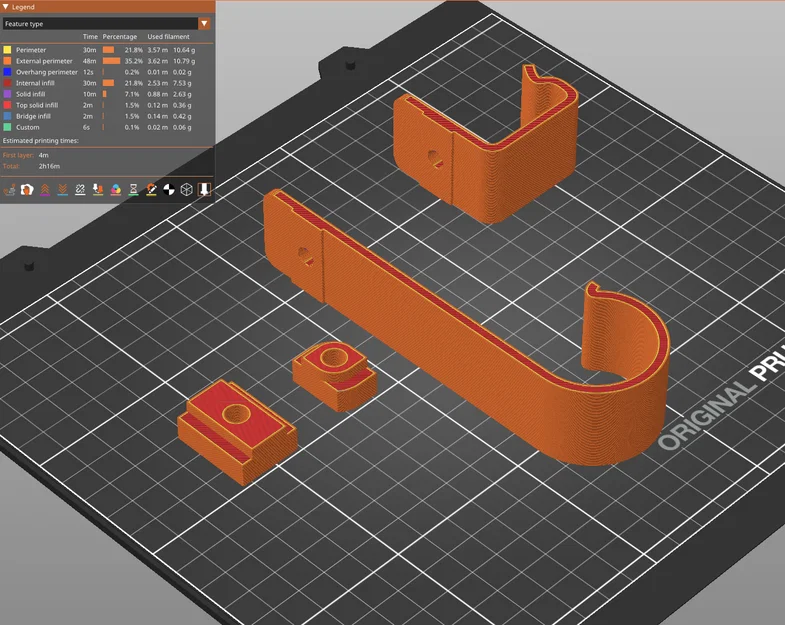Toggle the red Top solid infill swatch

(7, 105)
